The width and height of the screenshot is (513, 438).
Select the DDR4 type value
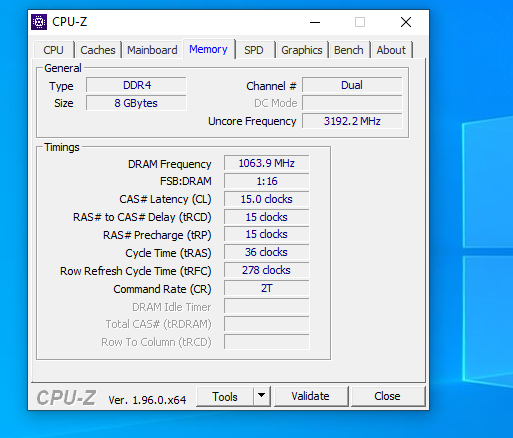click(136, 85)
